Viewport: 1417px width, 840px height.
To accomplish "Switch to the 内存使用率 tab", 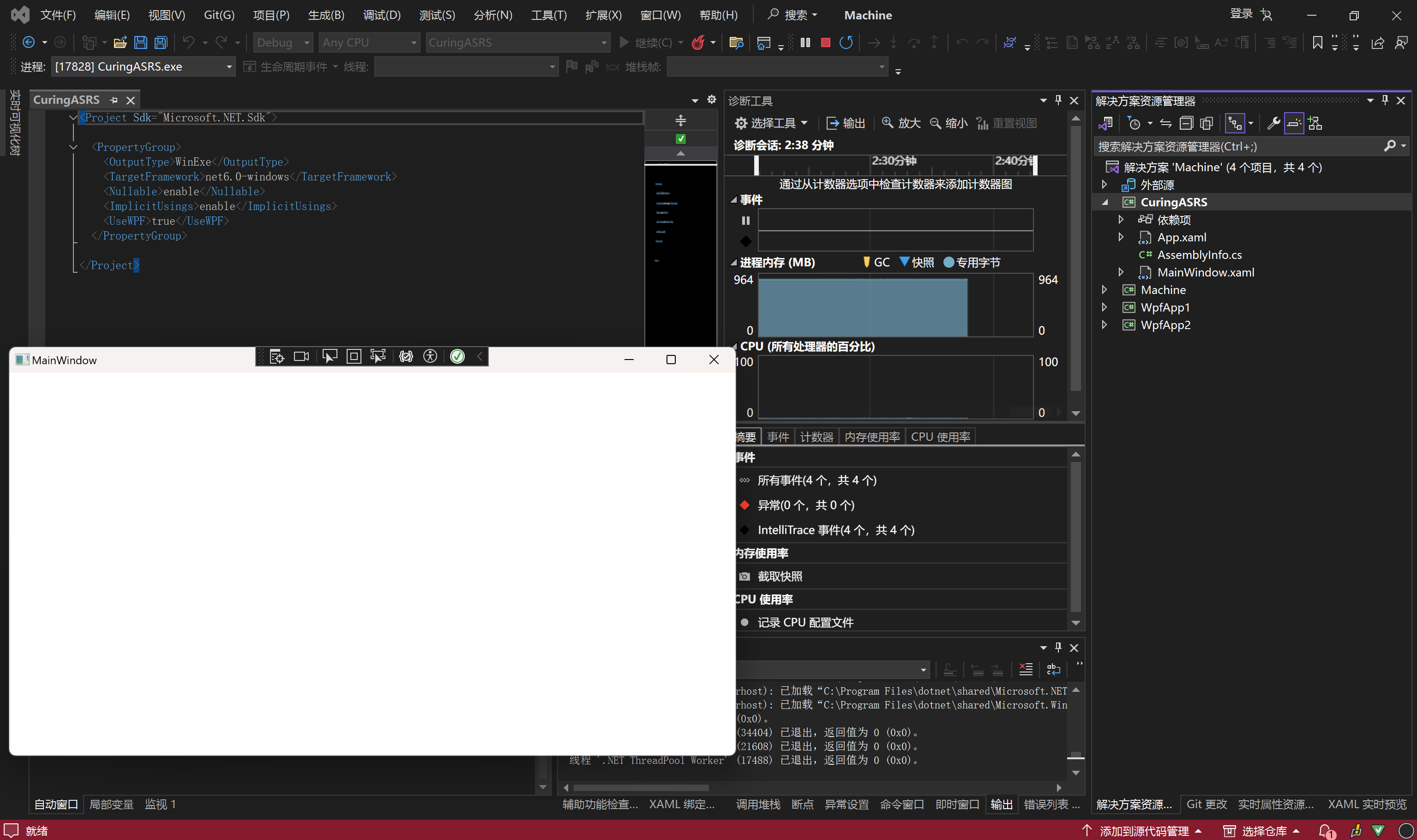I will pos(871,437).
